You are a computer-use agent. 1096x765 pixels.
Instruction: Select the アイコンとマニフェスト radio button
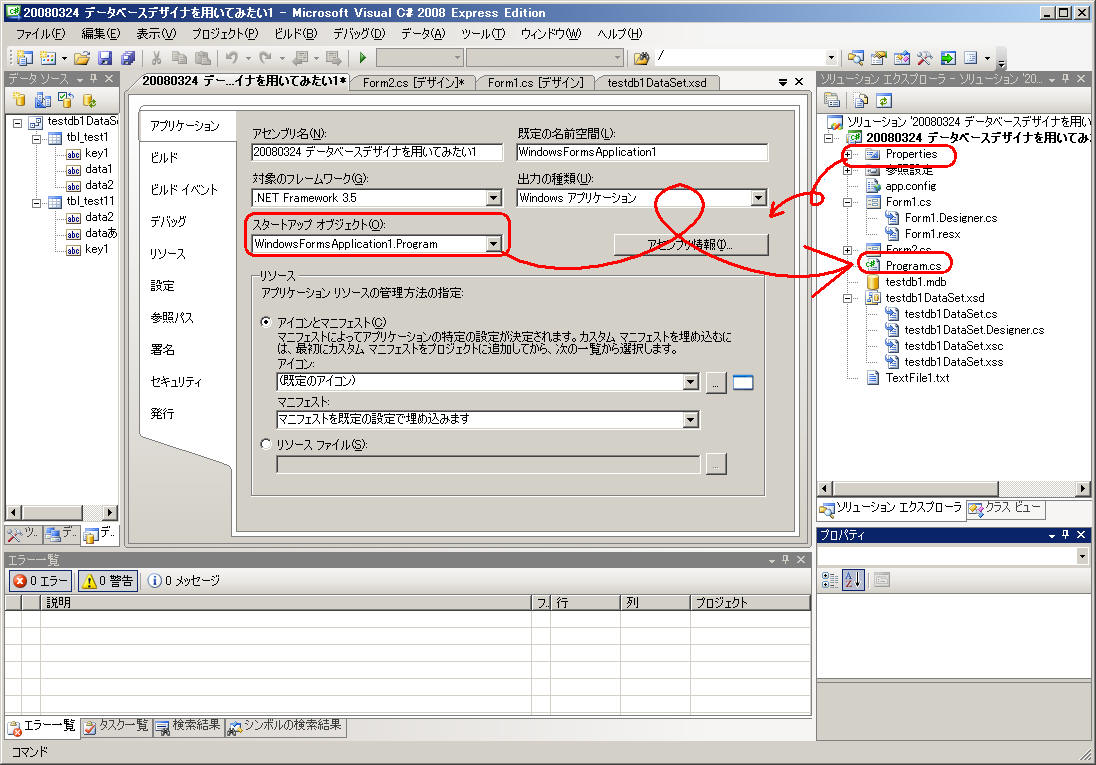click(266, 322)
